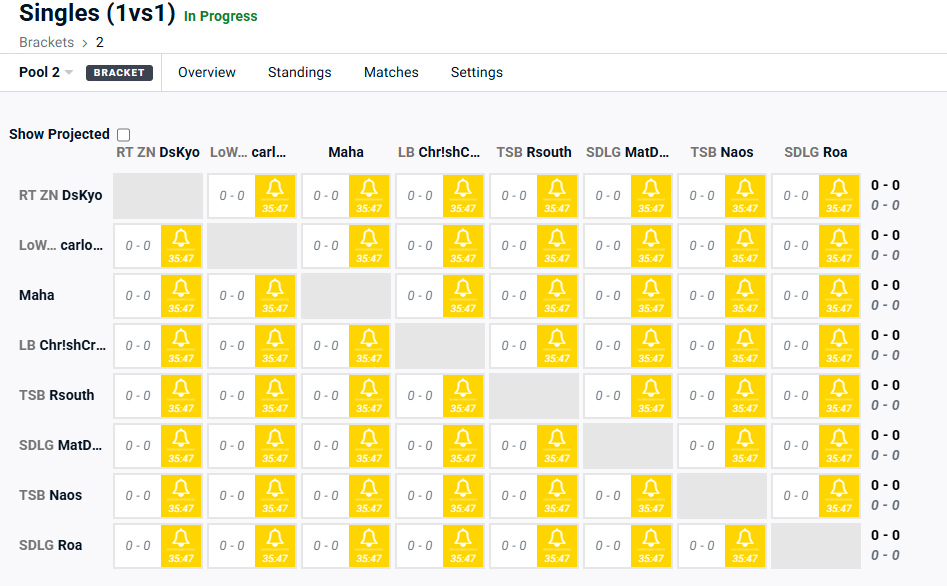Enable the Show Projected checkbox
The height and width of the screenshot is (586, 947).
[x=124, y=135]
